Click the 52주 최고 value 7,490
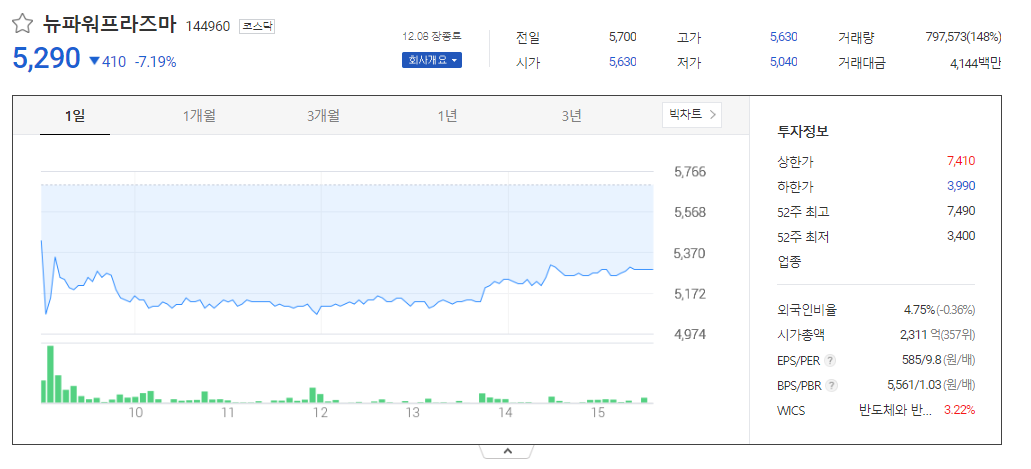Screen dimensions: 1031x469 (961, 211)
